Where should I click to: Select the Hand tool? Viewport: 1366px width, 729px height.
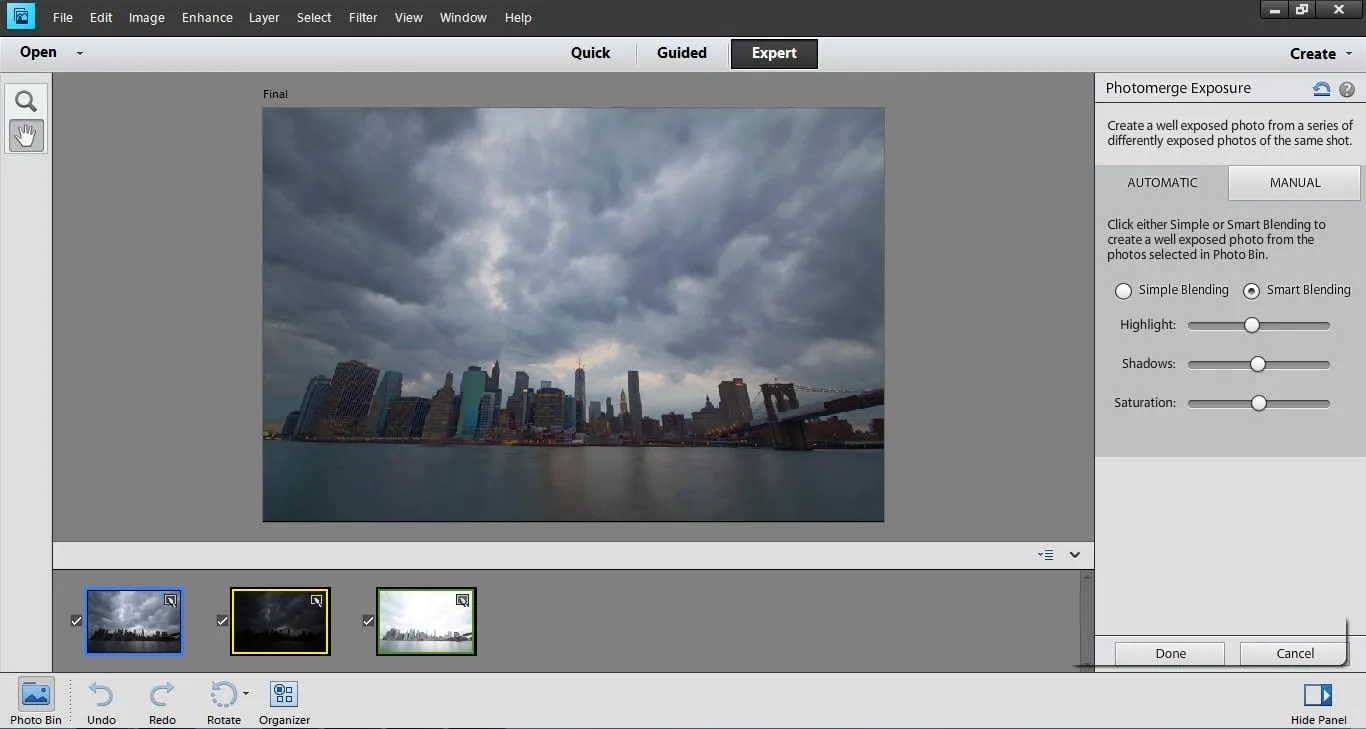25,135
